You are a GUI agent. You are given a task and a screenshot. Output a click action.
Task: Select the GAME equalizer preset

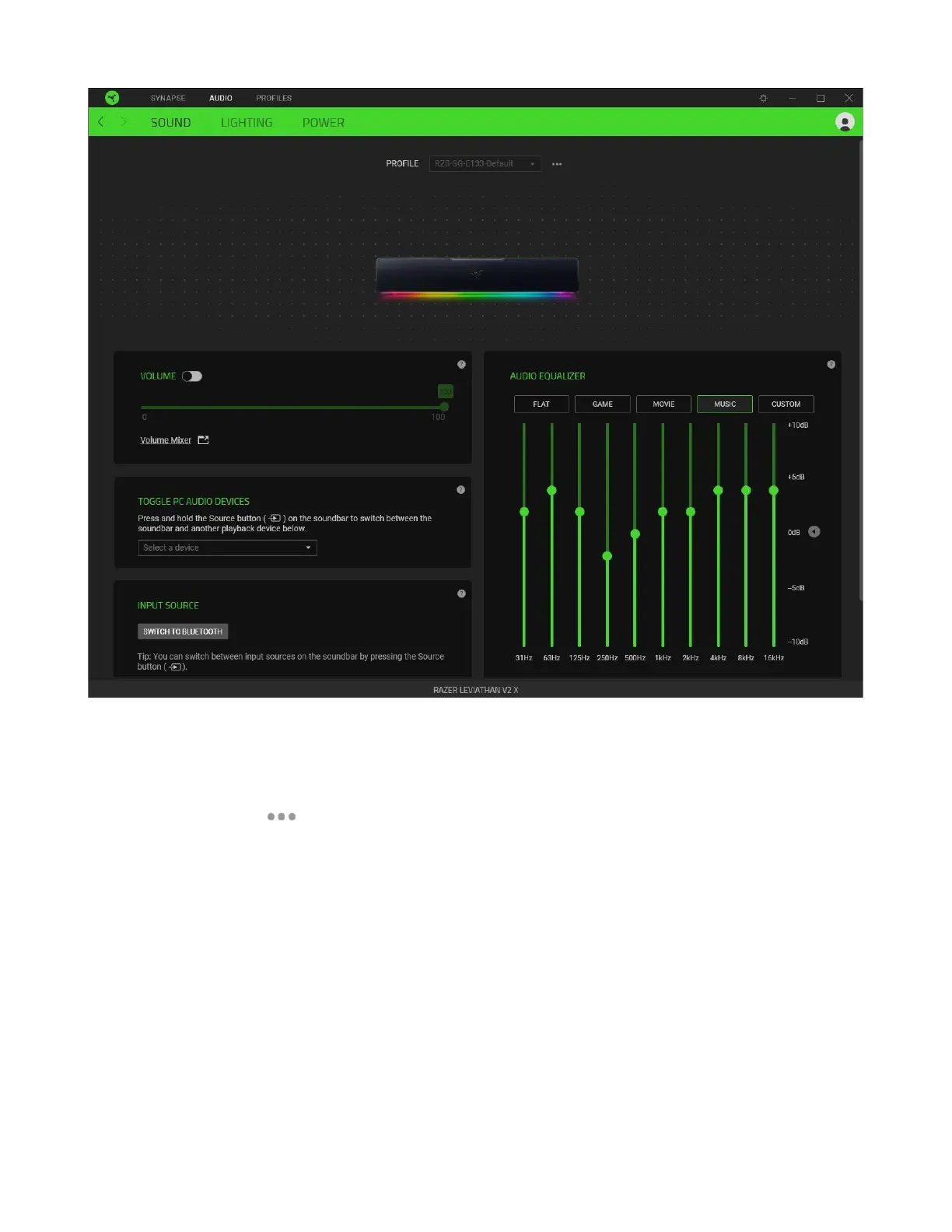[x=603, y=404]
